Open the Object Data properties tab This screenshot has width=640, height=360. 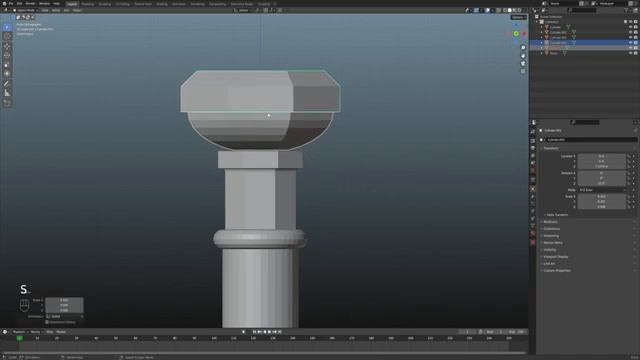tap(533, 226)
